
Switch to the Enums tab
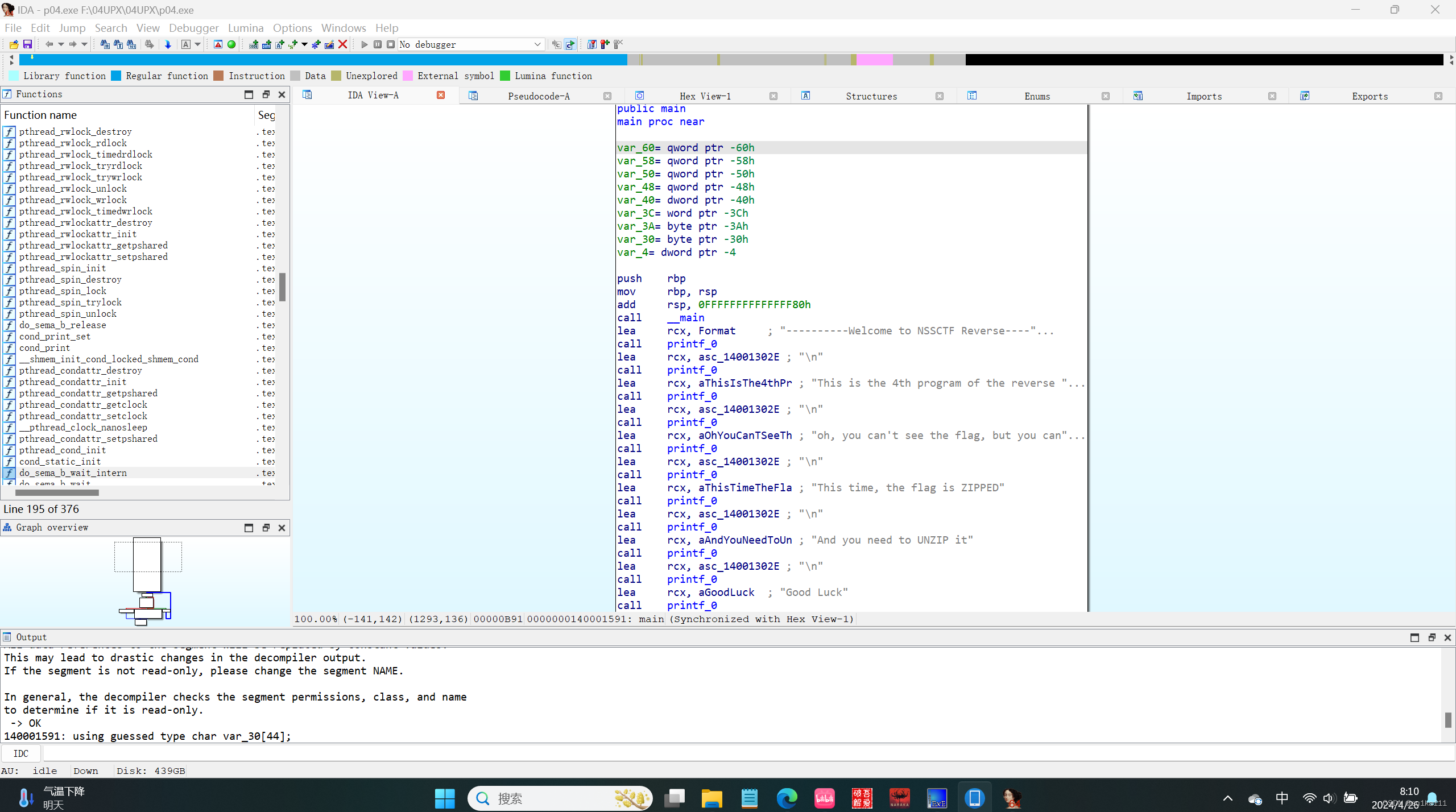[1037, 96]
